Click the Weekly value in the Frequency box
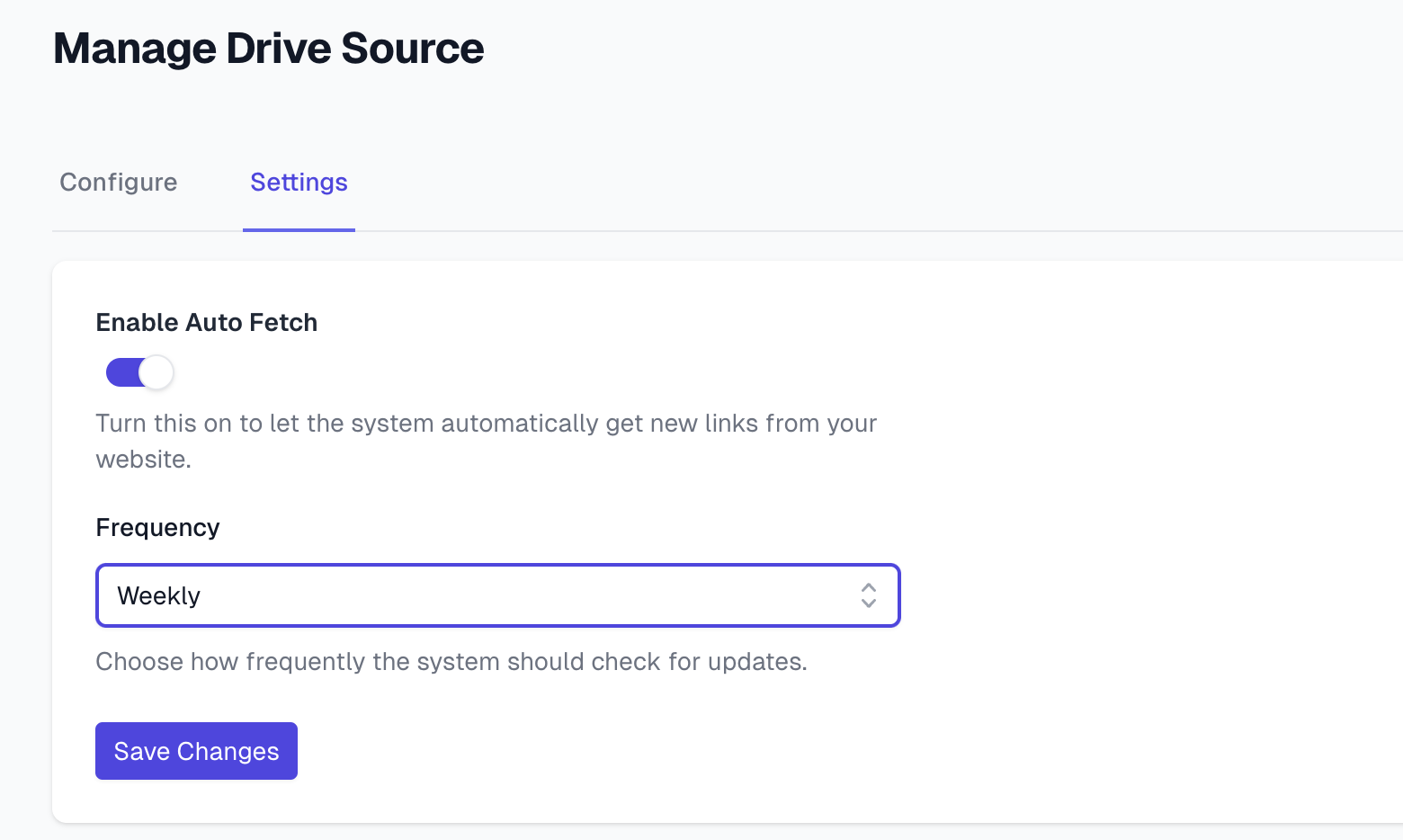The width and height of the screenshot is (1403, 840). point(159,596)
